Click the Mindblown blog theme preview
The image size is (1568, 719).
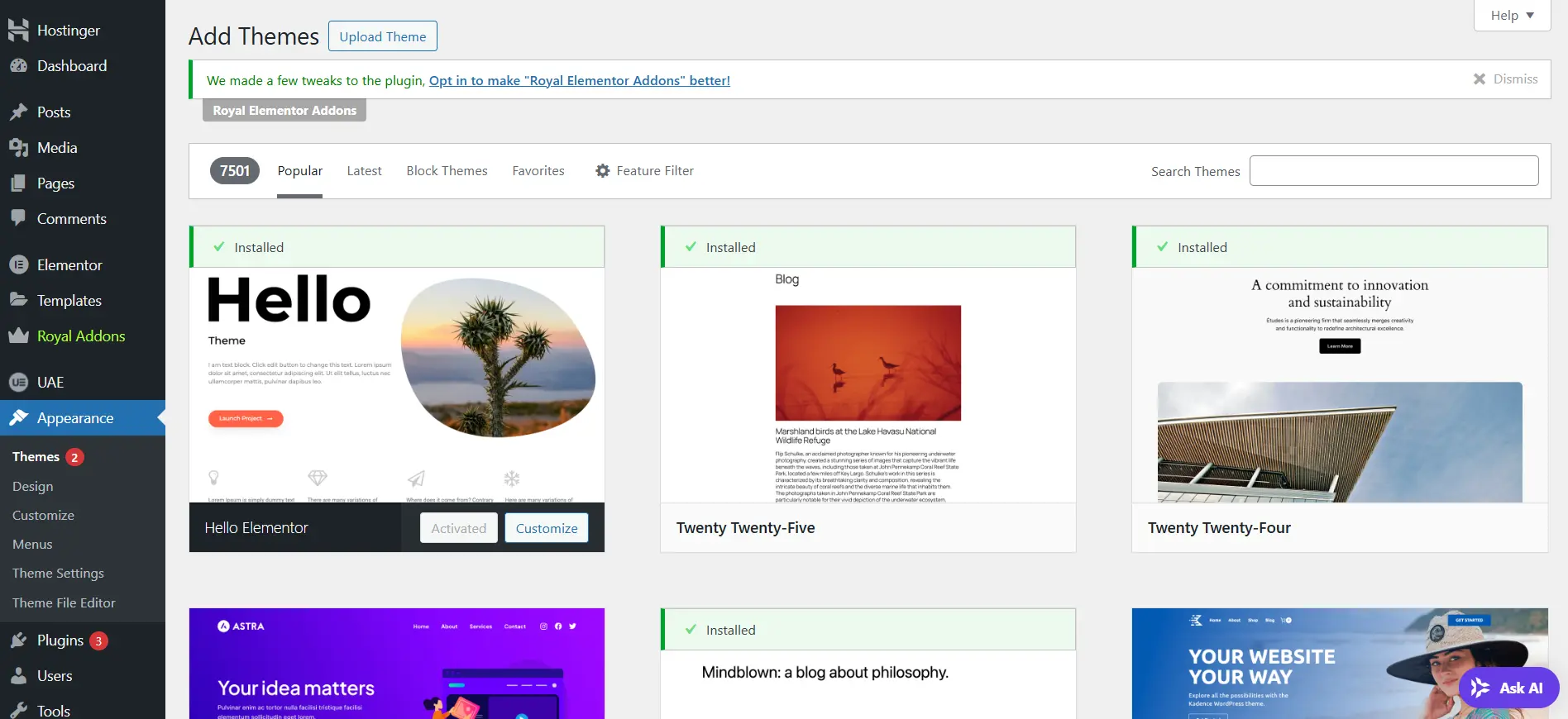tap(868, 684)
